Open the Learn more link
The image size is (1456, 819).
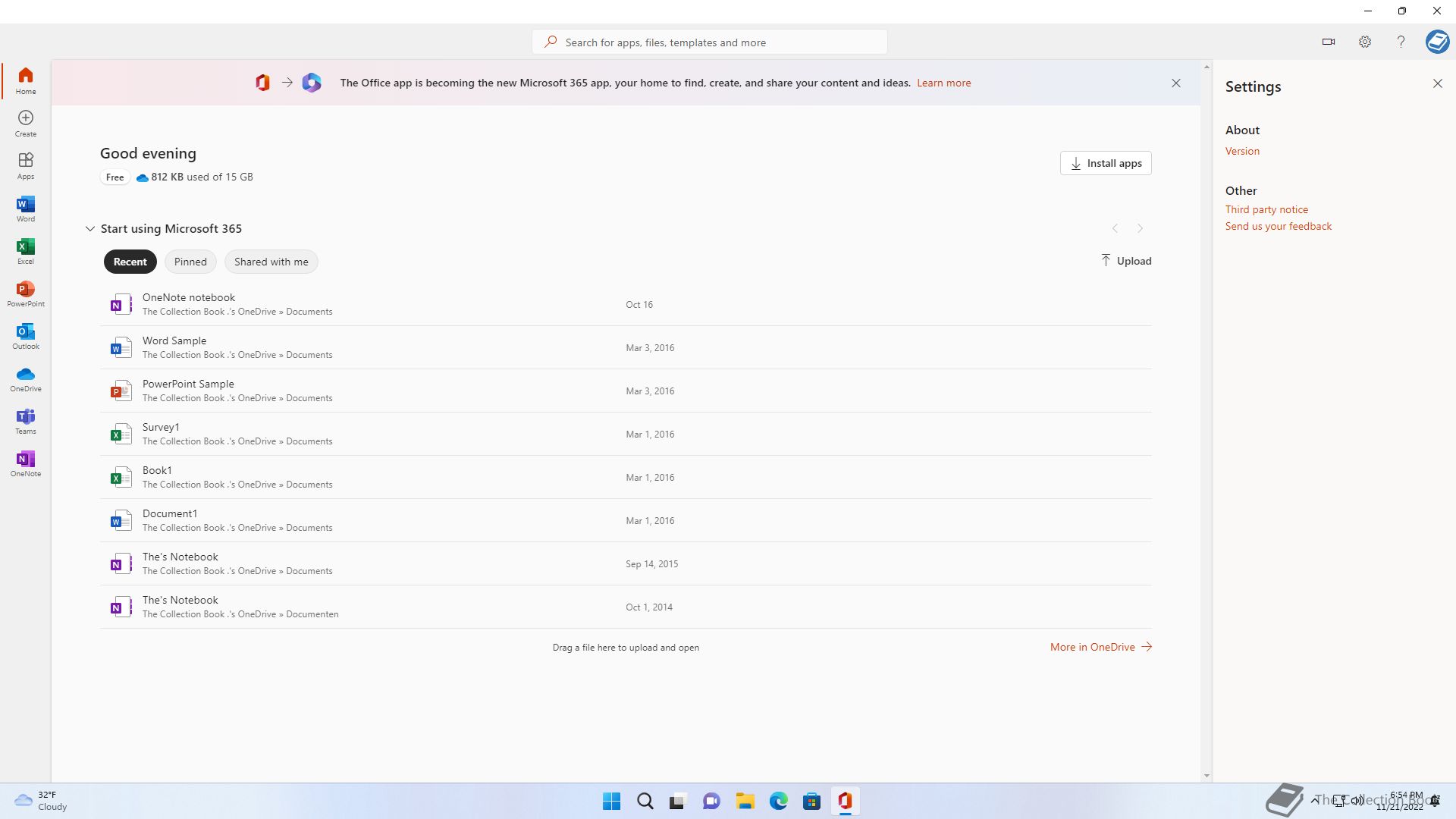(x=943, y=83)
